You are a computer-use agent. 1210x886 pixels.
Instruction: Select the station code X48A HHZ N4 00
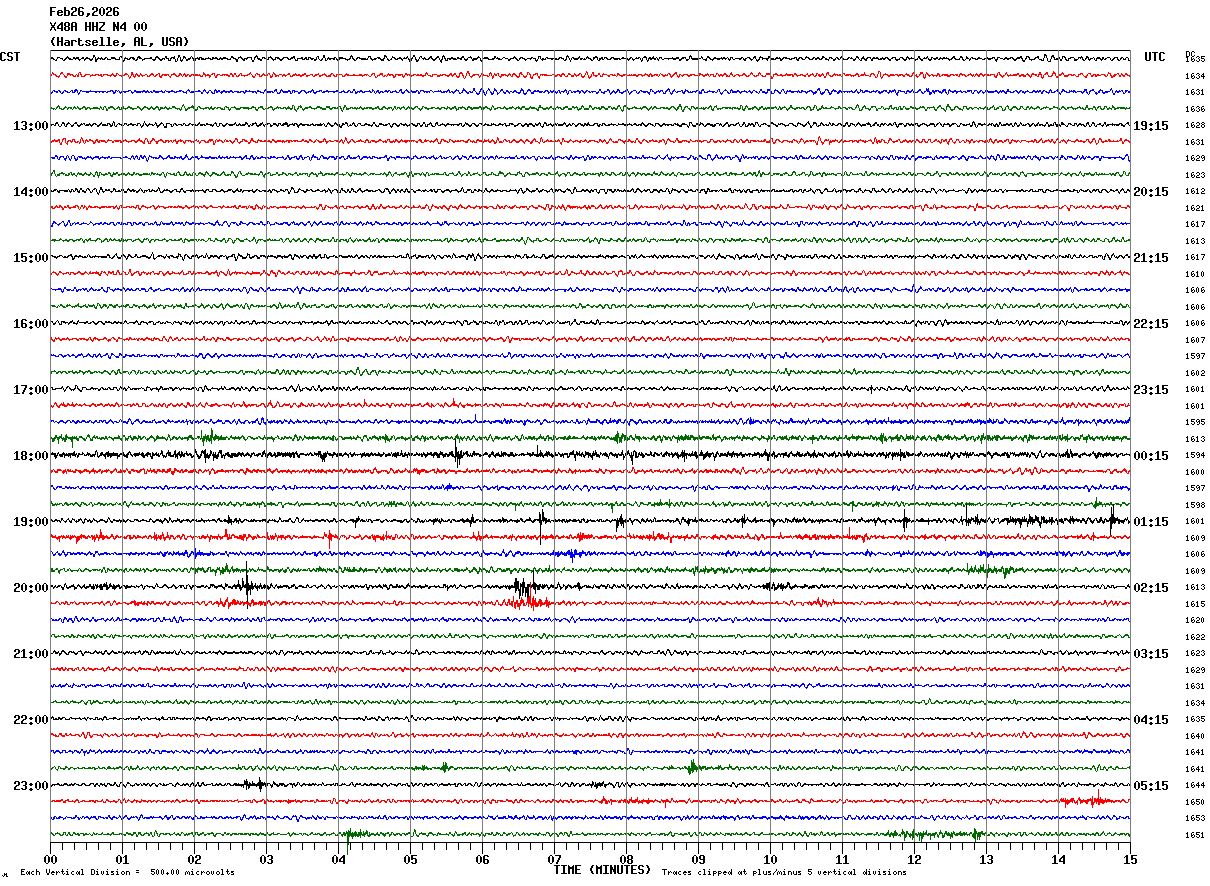pos(98,27)
